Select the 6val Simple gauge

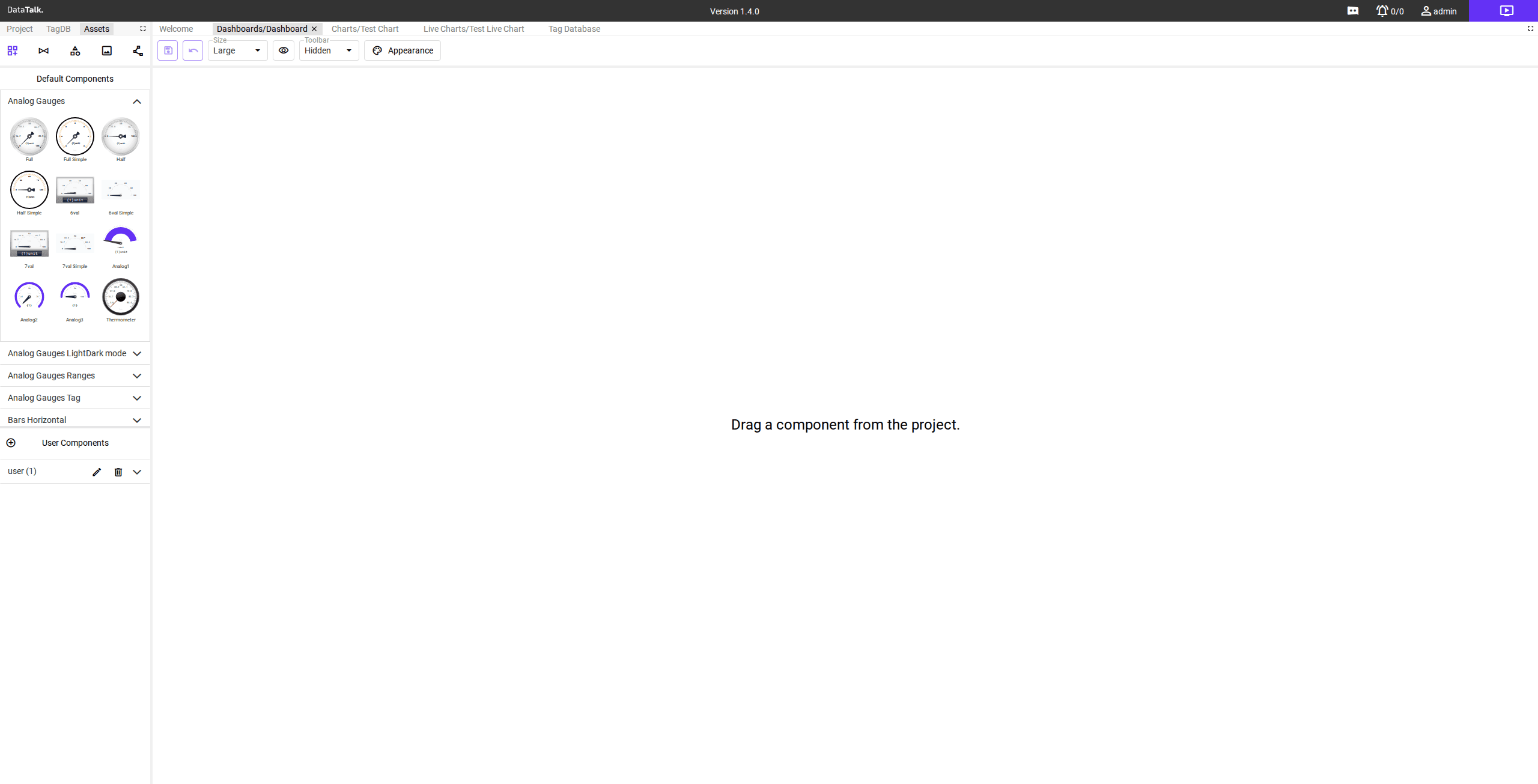tap(121, 193)
